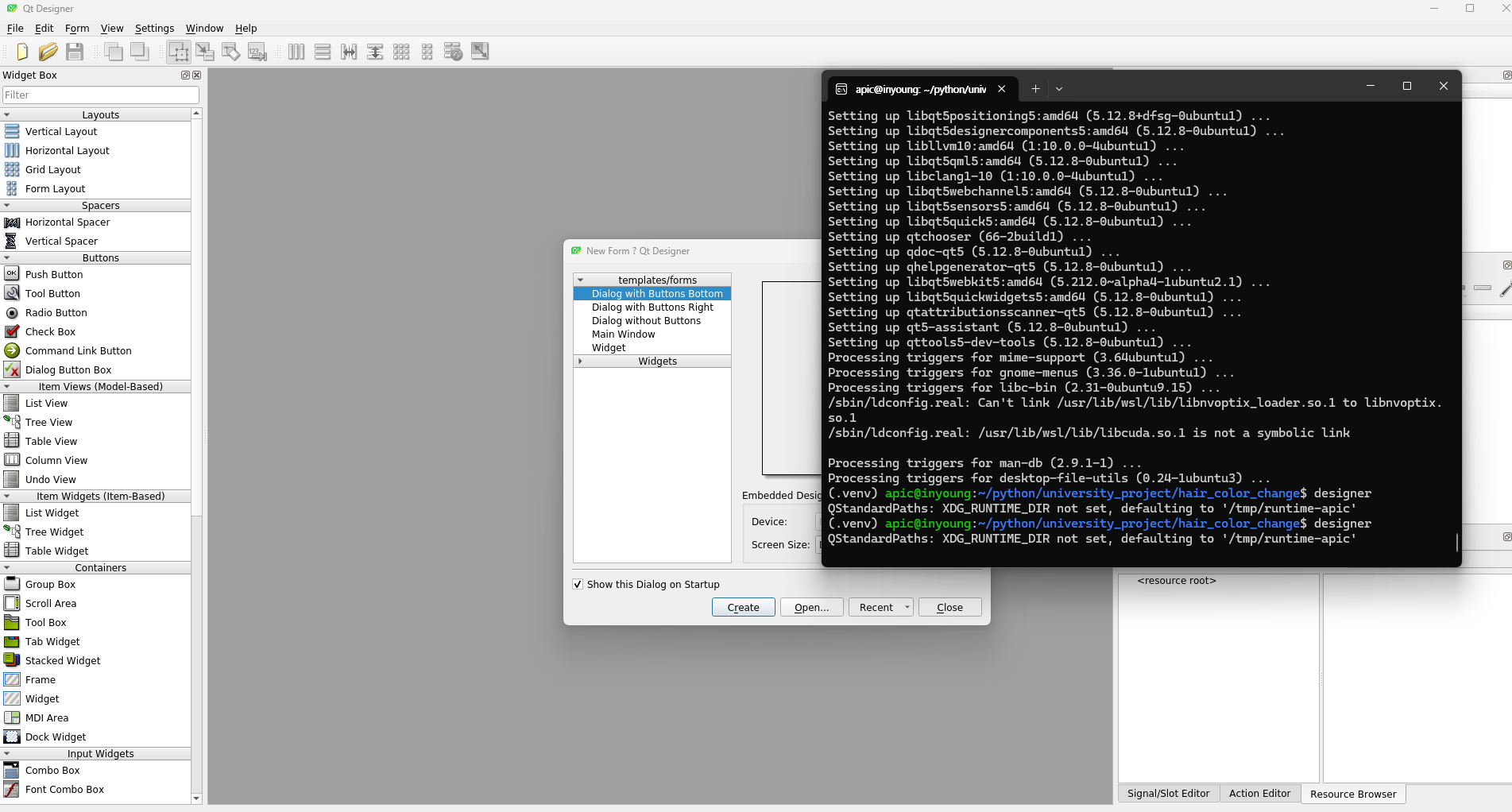Expand the Widgets node in New Form

click(581, 361)
